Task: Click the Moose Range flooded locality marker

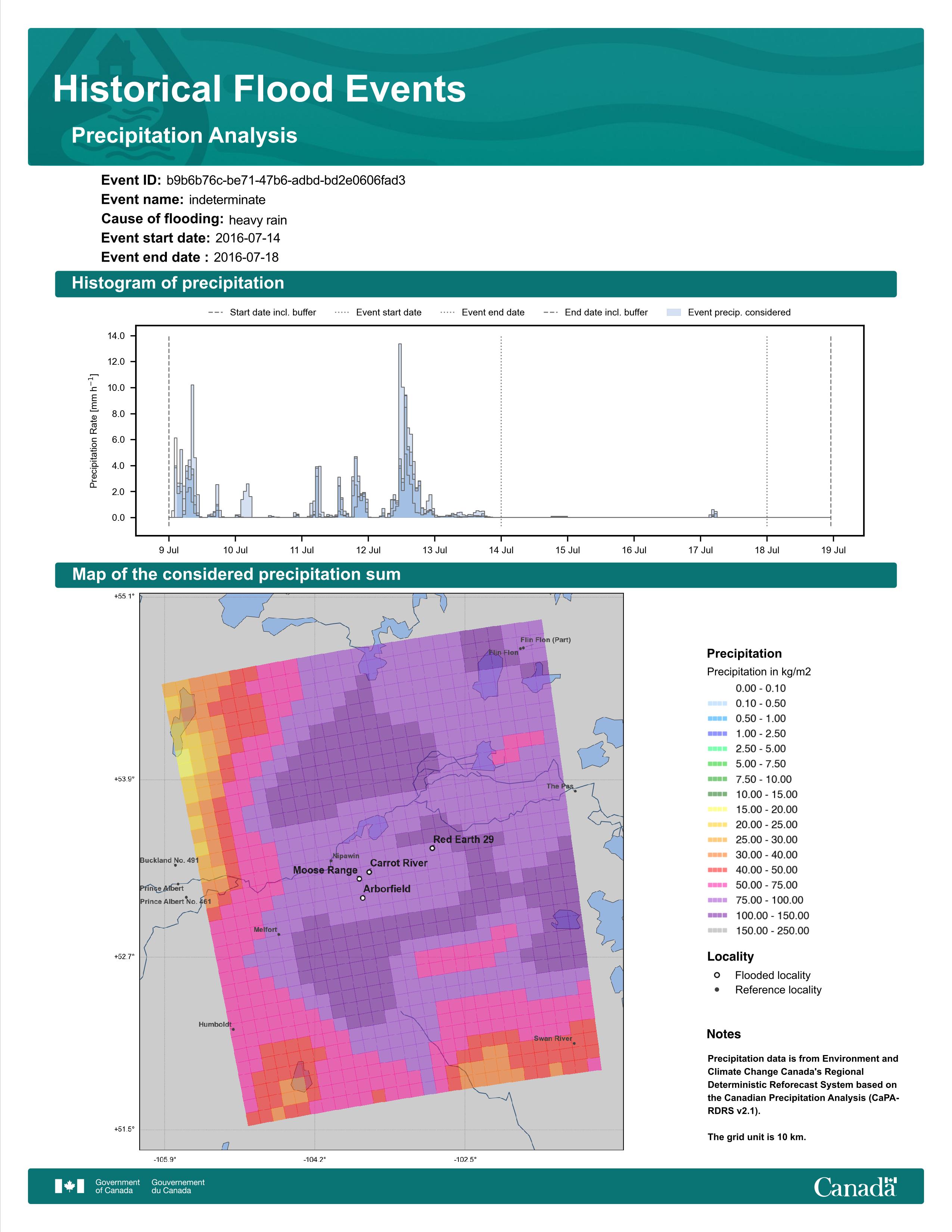Action: pos(359,879)
